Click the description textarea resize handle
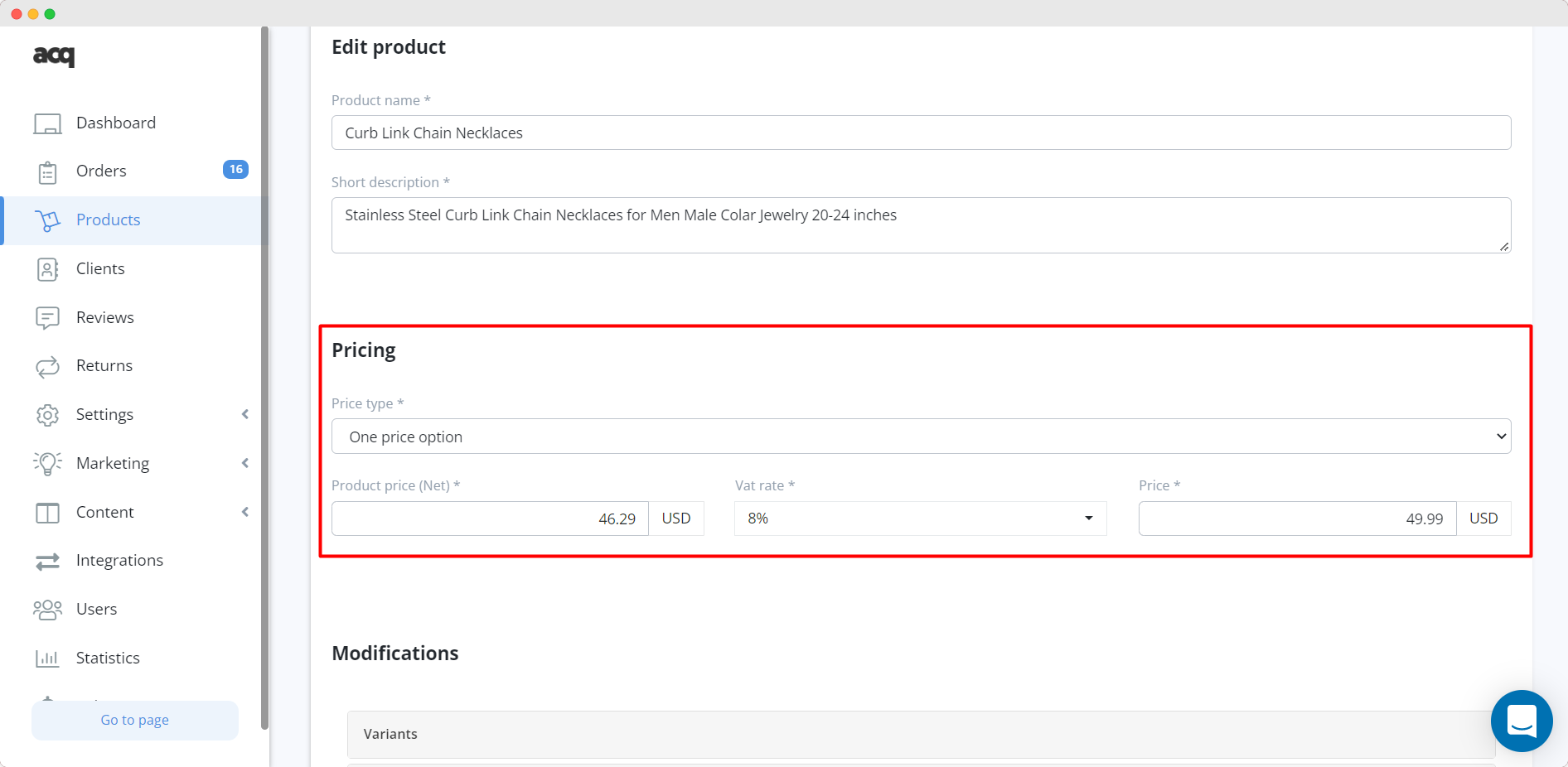Image resolution: width=1568 pixels, height=767 pixels. (x=1504, y=246)
